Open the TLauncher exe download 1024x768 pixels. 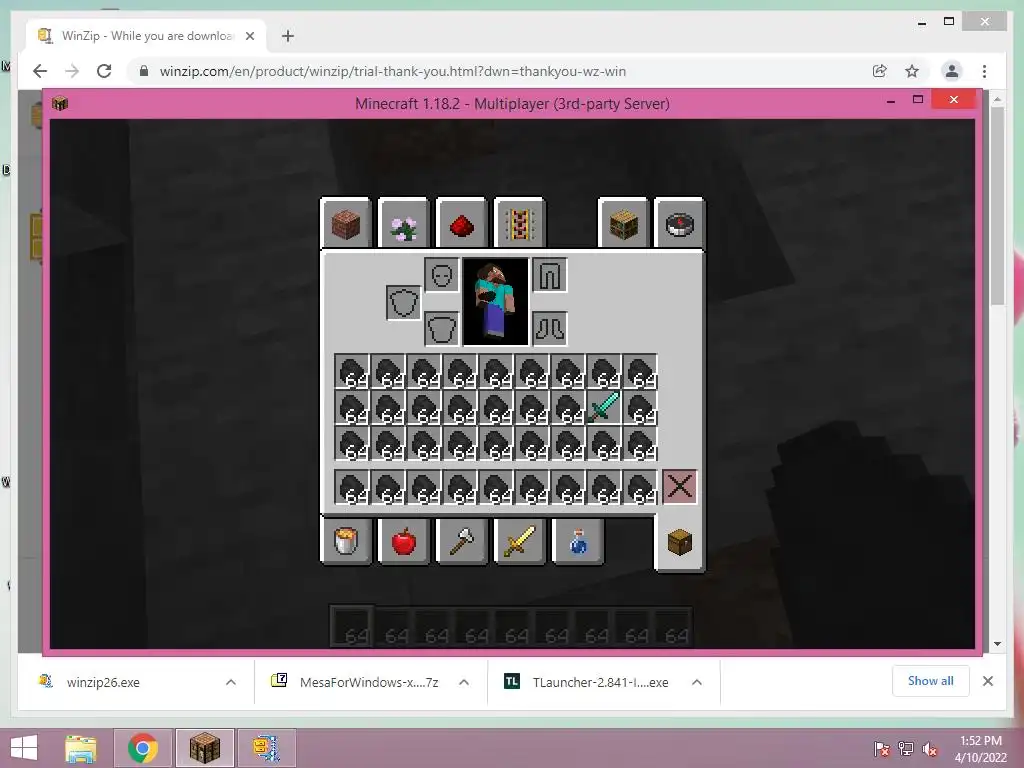pos(601,682)
